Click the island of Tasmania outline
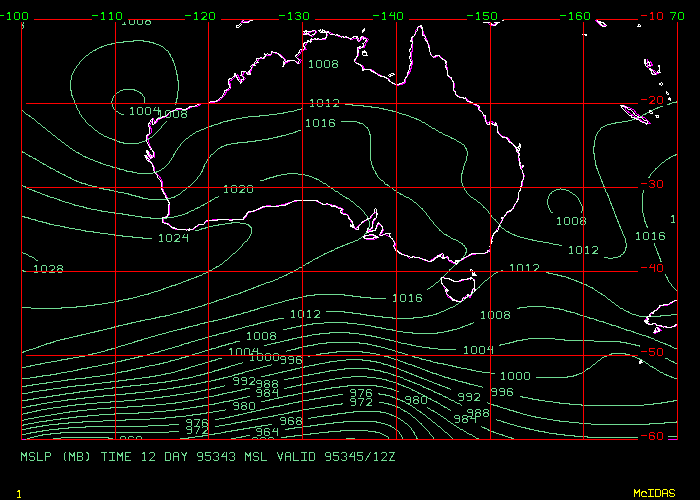Screen dimensions: 700x500 click(460, 286)
